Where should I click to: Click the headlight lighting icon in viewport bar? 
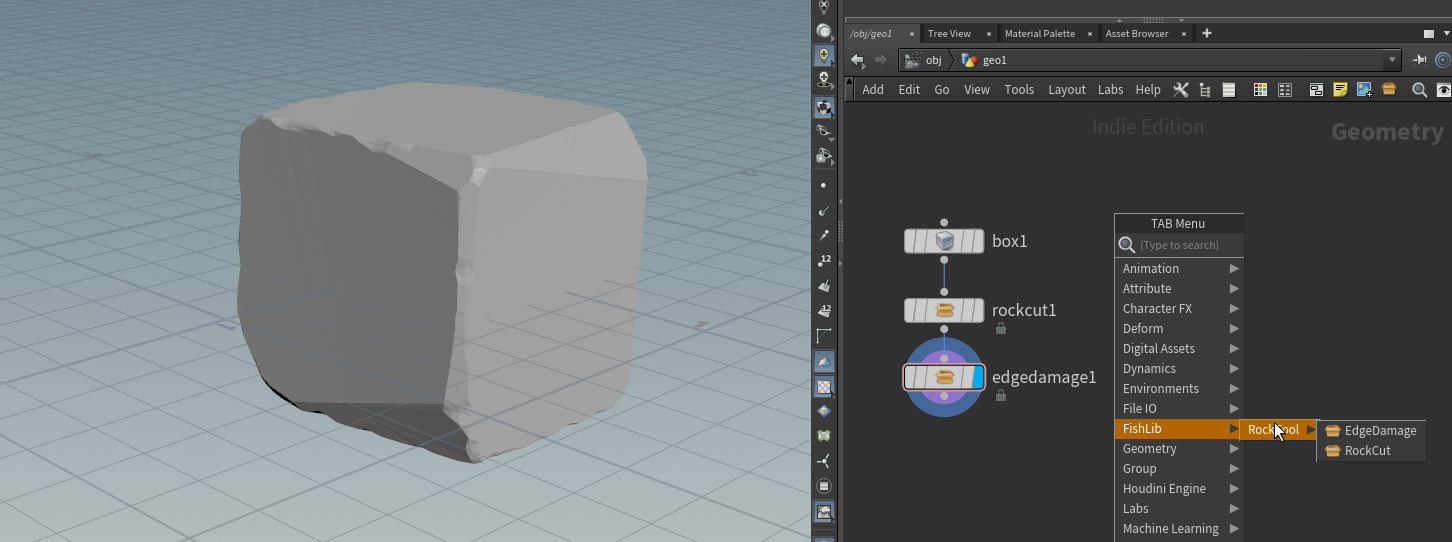824,55
